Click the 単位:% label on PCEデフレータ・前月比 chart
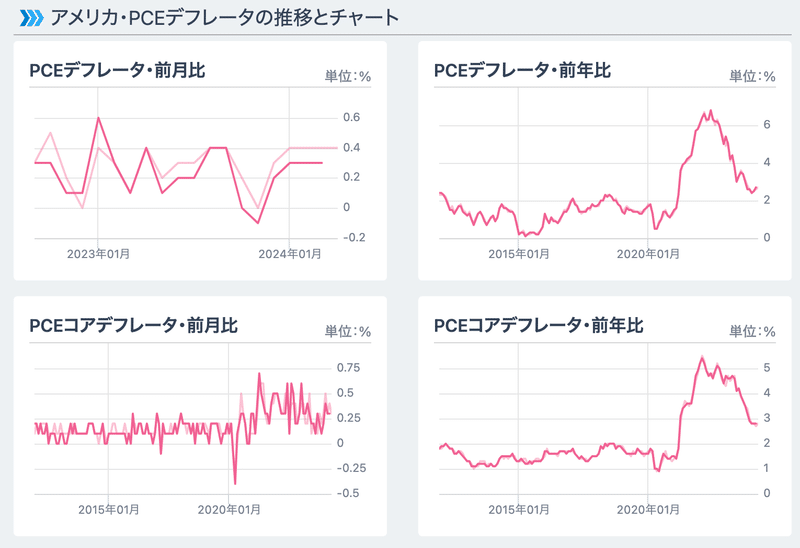Screen dimensions: 800x548 click(x=347, y=76)
